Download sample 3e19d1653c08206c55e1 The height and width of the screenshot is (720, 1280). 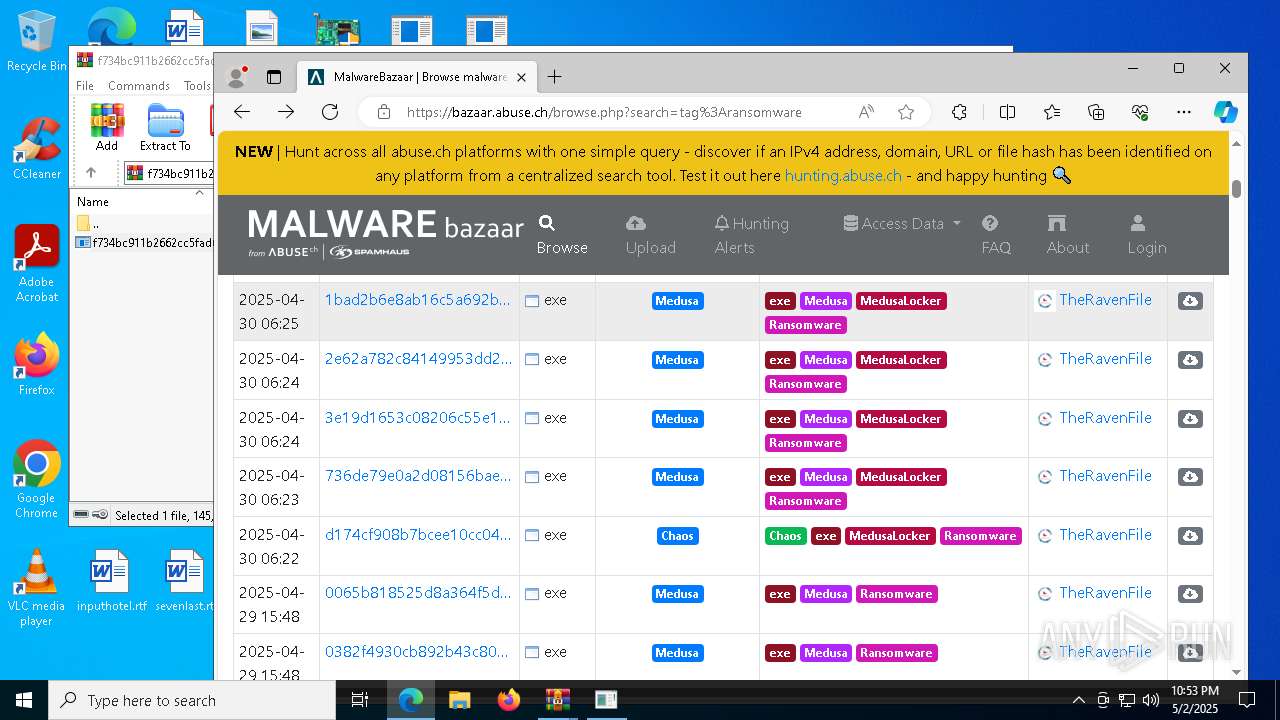click(1190, 419)
